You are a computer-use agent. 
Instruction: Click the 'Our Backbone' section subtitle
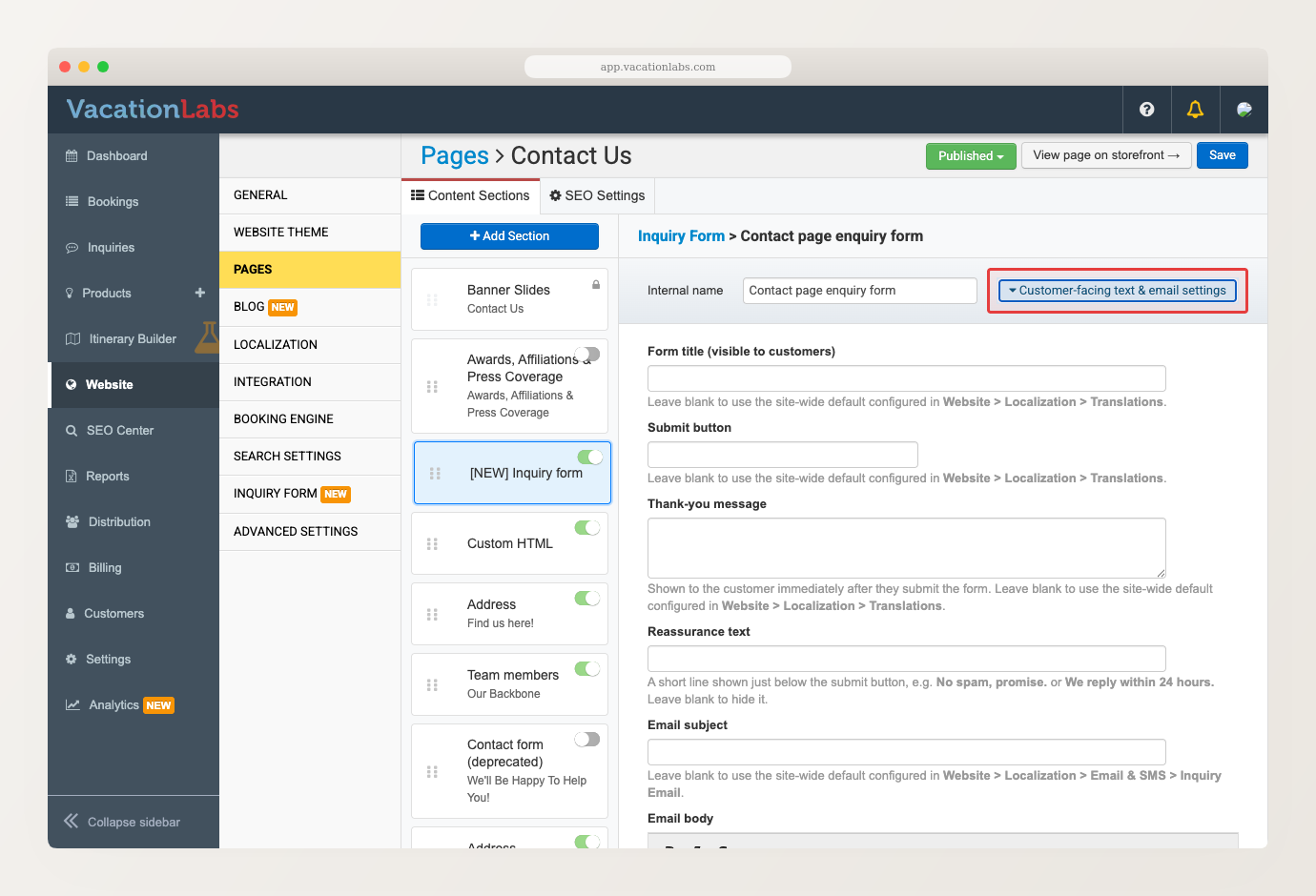[x=504, y=694]
